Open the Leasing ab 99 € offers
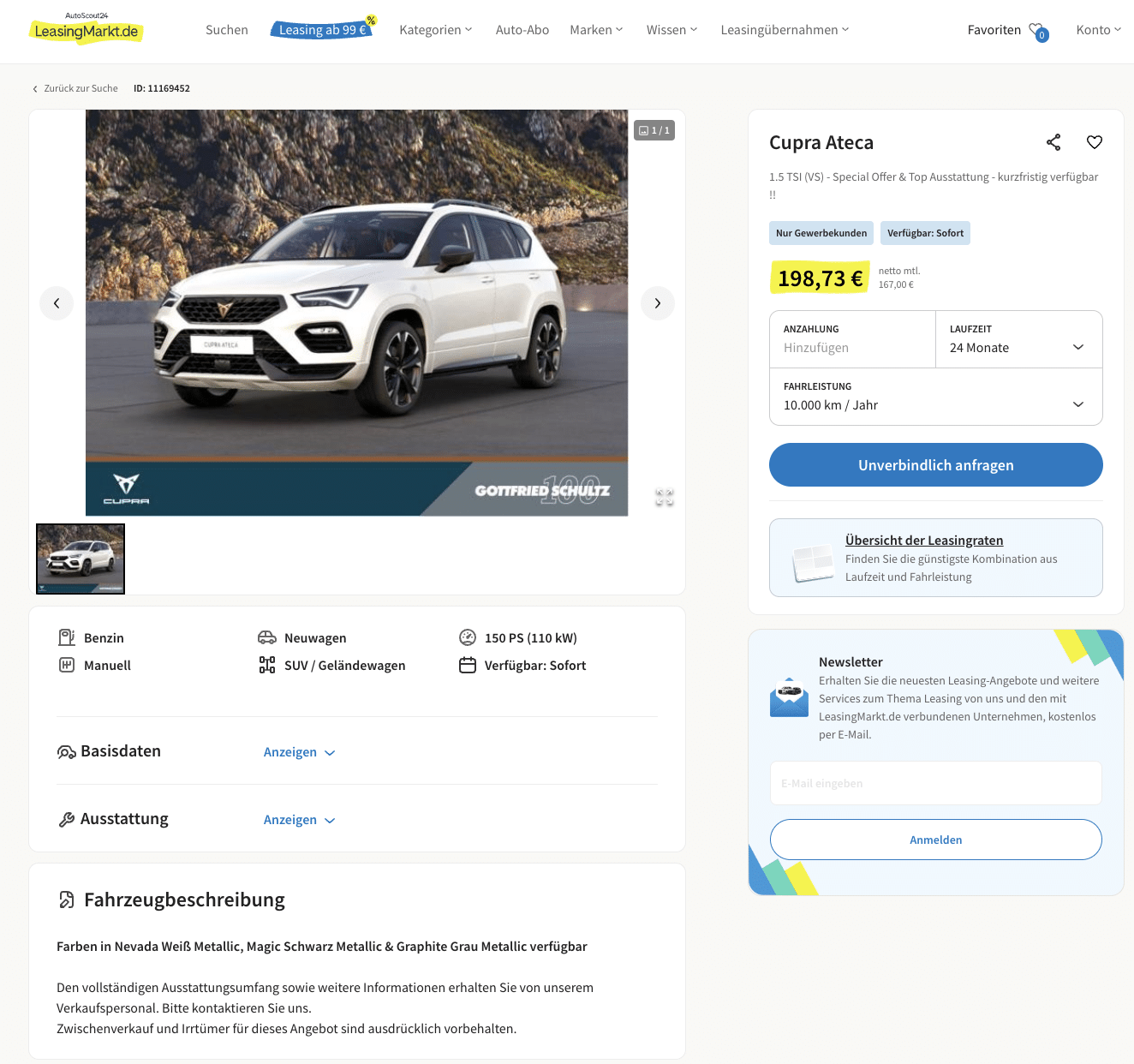Viewport: 1134px width, 1064px height. [x=323, y=29]
